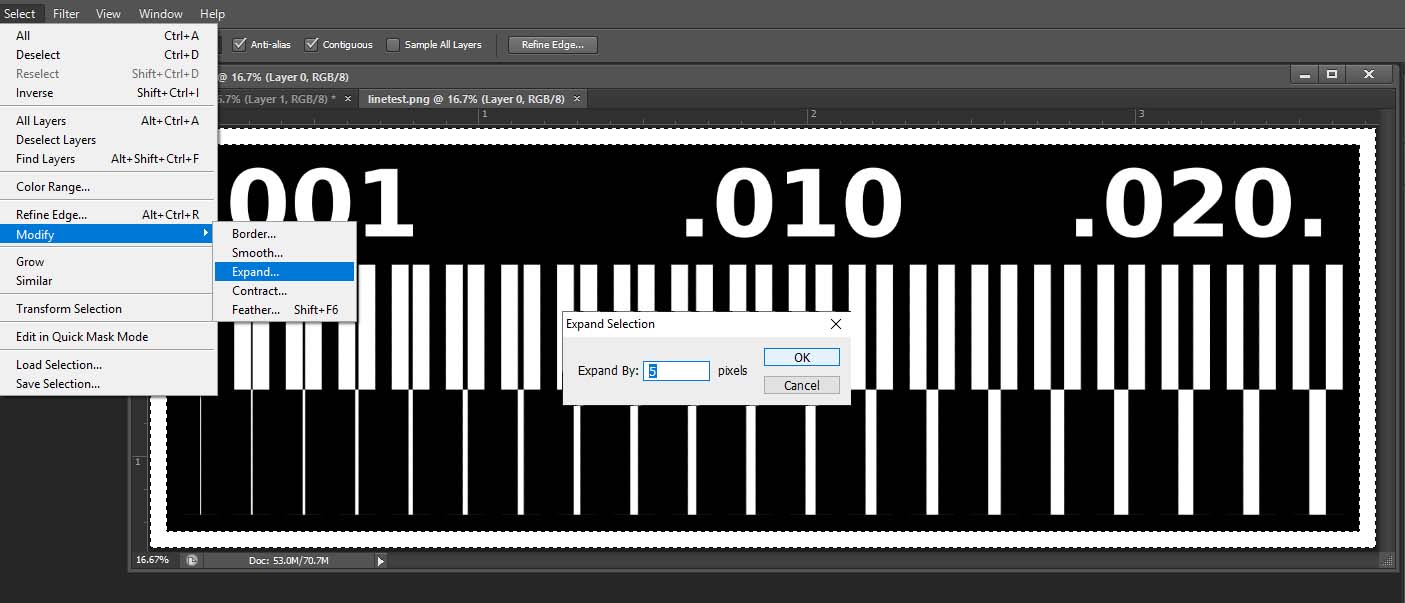1405x603 pixels.
Task: Click the Doc: 53.0M/70.7M status text
Action: (x=289, y=561)
